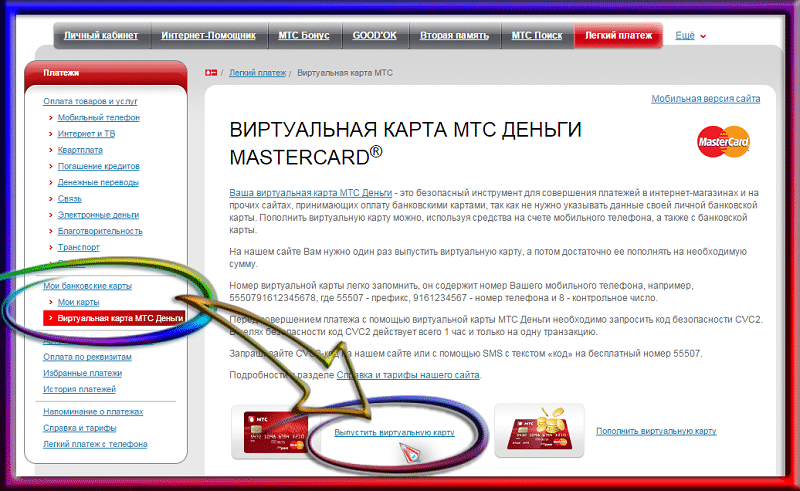The image size is (800, 491).
Task: Open История платежей link
Action: (x=79, y=389)
